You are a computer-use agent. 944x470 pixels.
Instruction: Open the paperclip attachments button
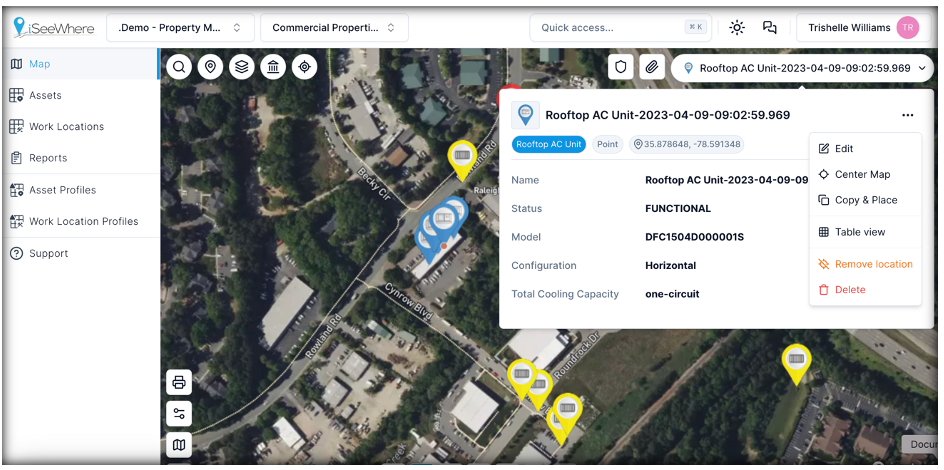[x=651, y=67]
